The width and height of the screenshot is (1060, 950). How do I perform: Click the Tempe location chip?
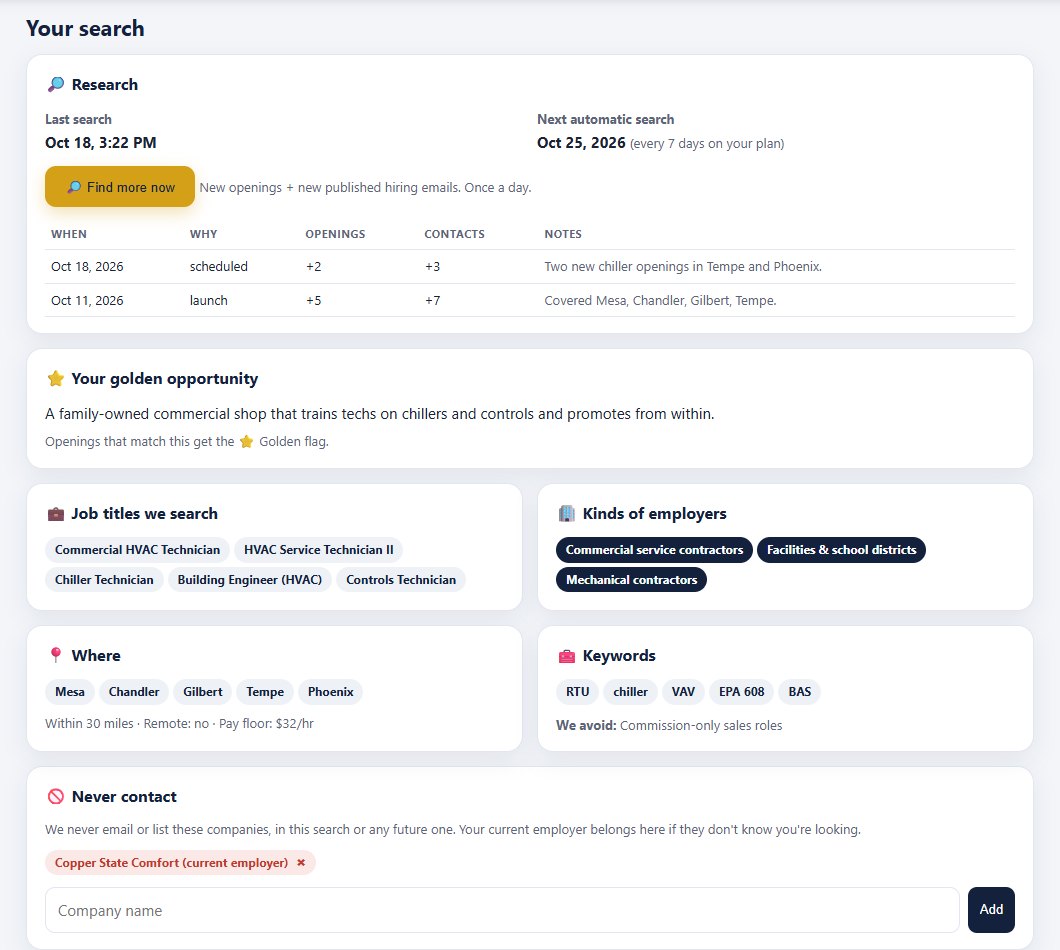click(265, 692)
